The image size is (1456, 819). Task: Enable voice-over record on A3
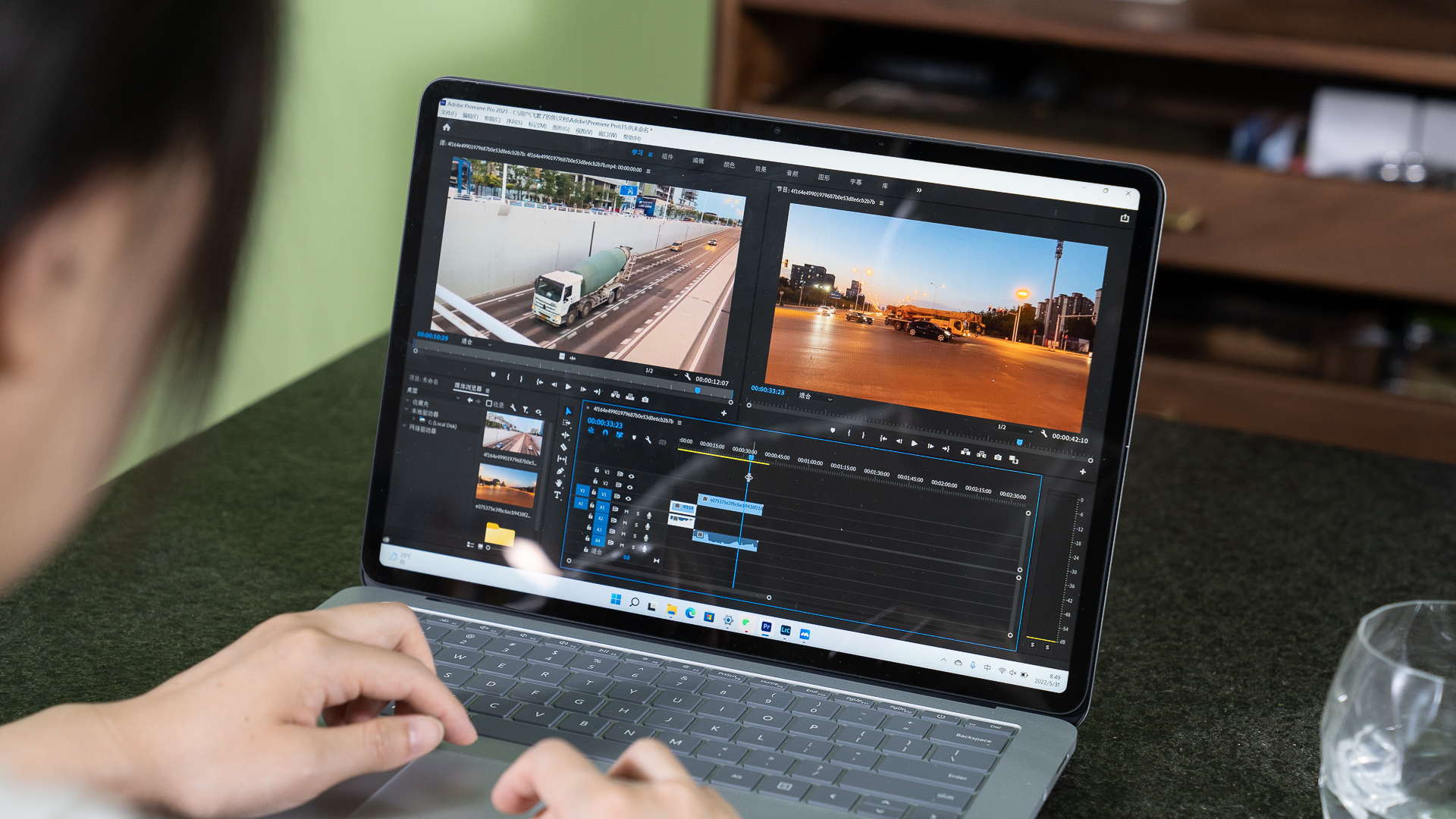(x=646, y=538)
